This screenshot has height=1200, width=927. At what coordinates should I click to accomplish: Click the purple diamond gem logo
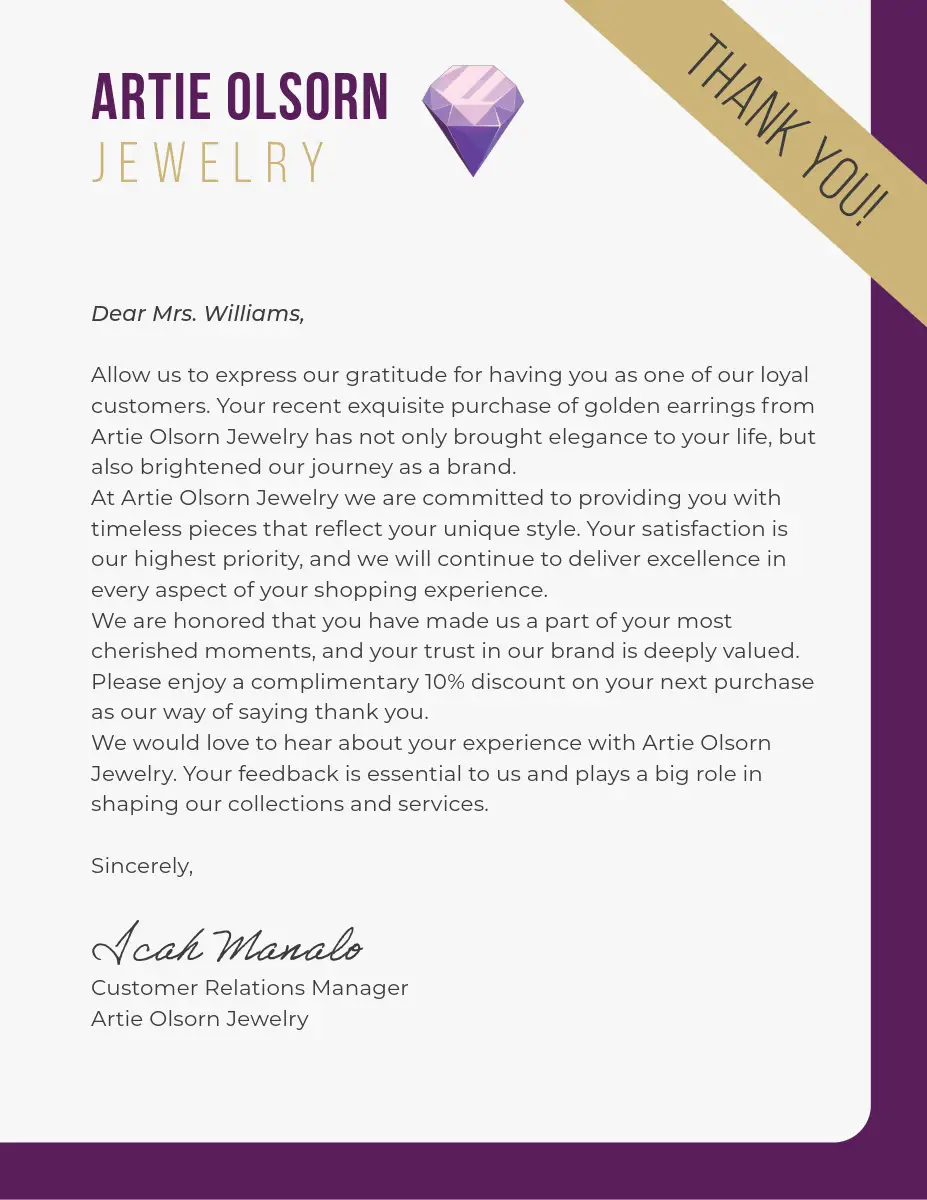pos(472,119)
